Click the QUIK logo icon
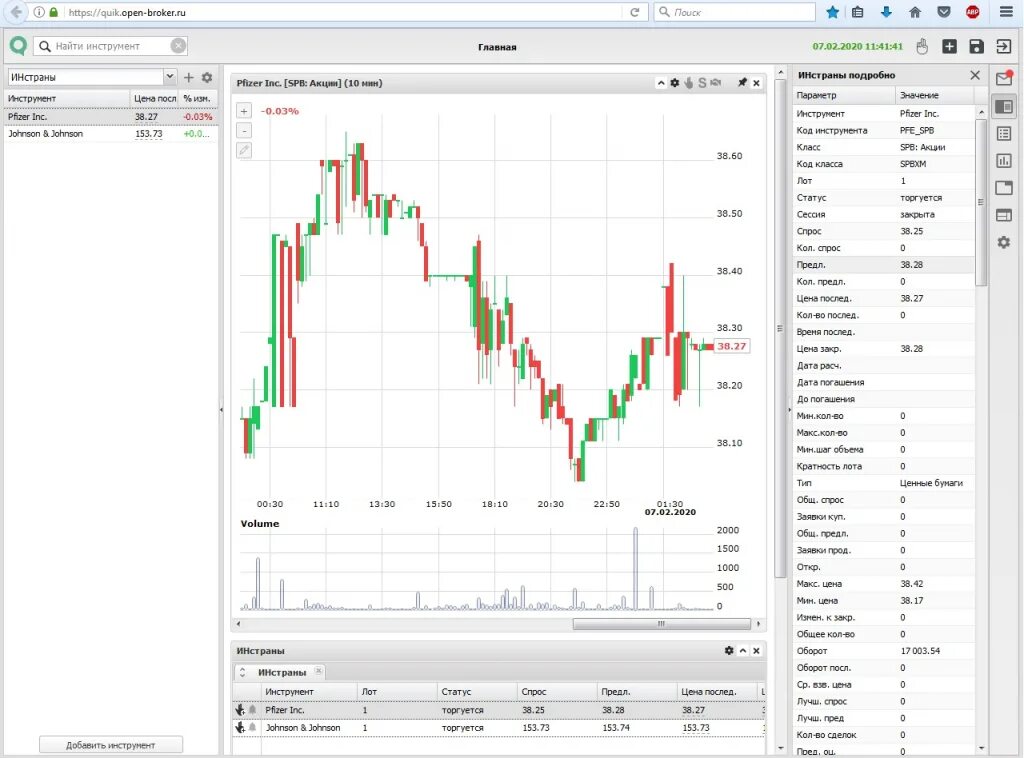This screenshot has width=1024, height=758. point(18,46)
